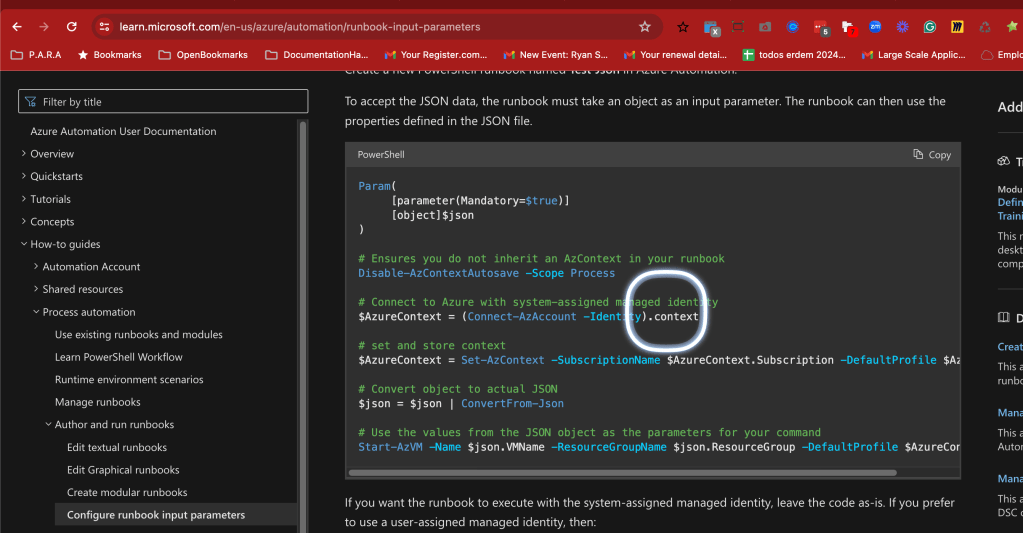Viewport: 1023px width, 533px height.
Task: Click the filter funnel icon in sidebar
Action: (30, 102)
